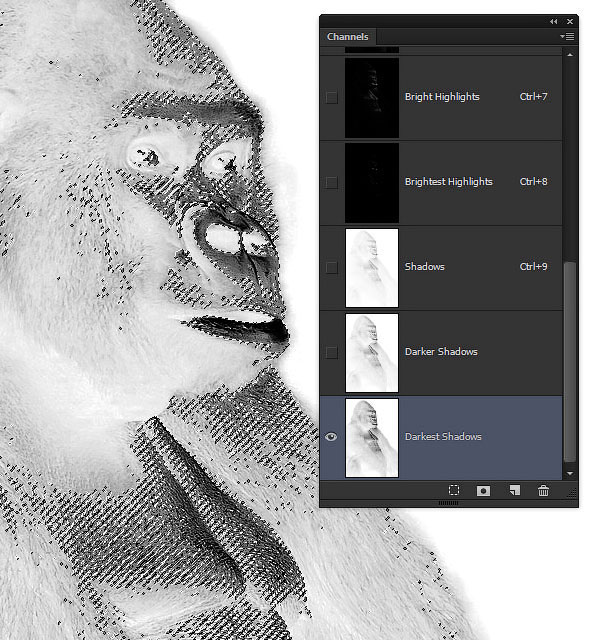Show the Darker Shadows channel
The image size is (600, 640).
point(331,352)
